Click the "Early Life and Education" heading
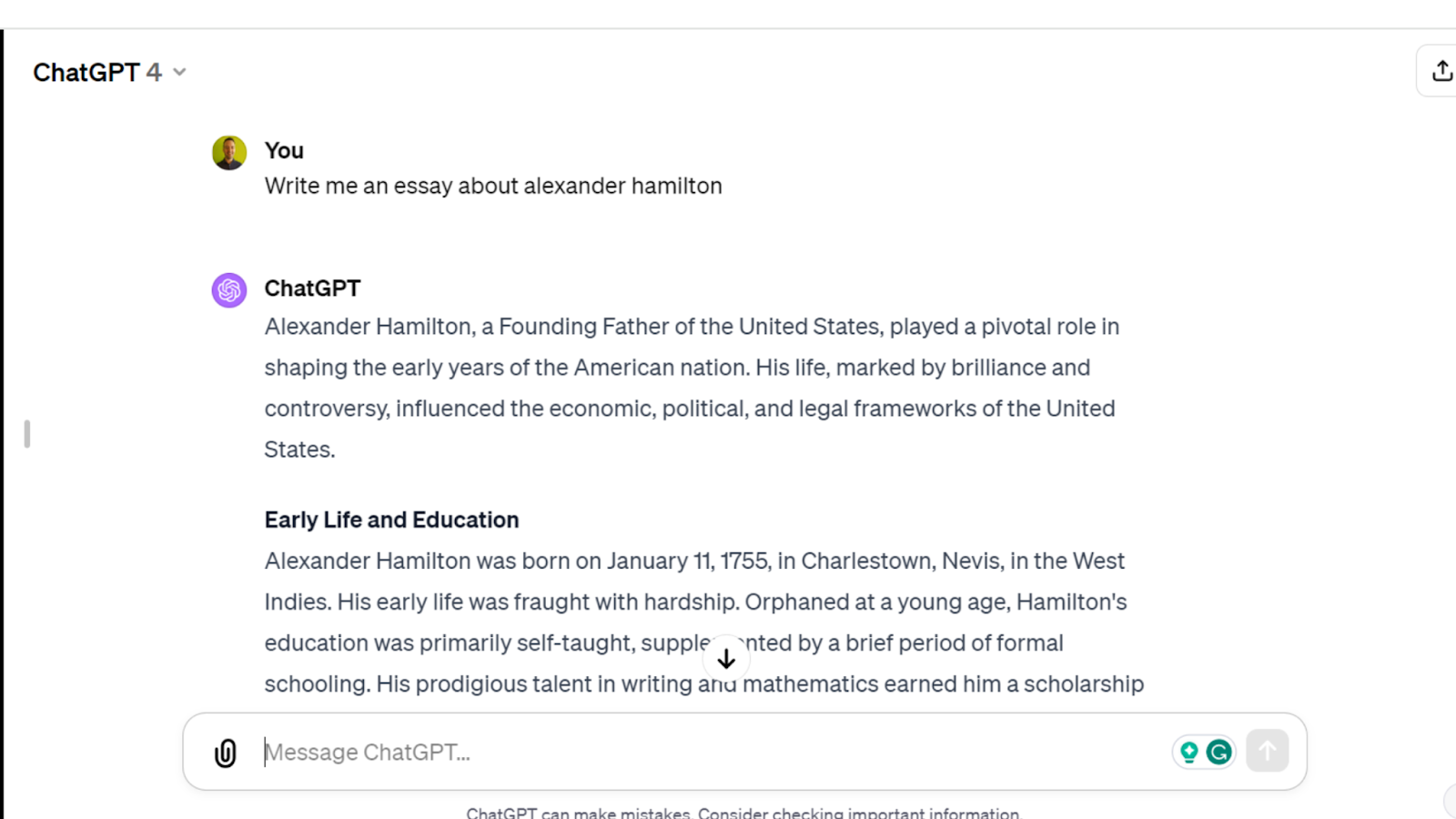1456x819 pixels. (391, 520)
